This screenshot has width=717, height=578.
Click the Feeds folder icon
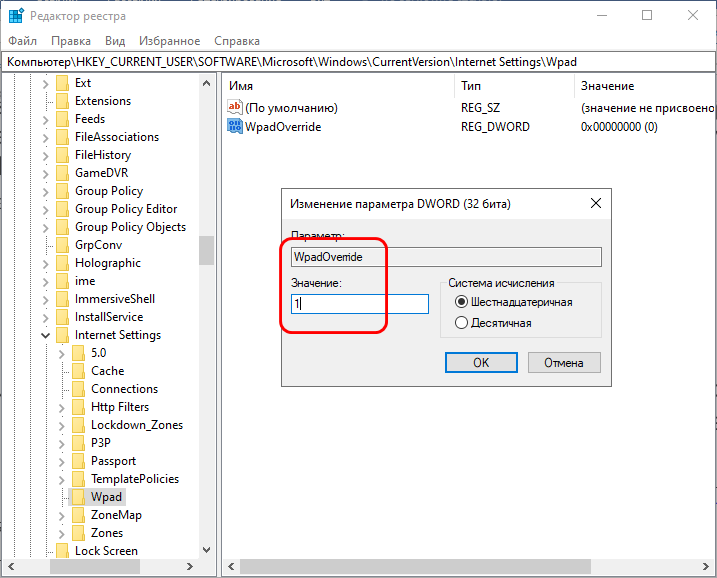pyautogui.click(x=62, y=119)
